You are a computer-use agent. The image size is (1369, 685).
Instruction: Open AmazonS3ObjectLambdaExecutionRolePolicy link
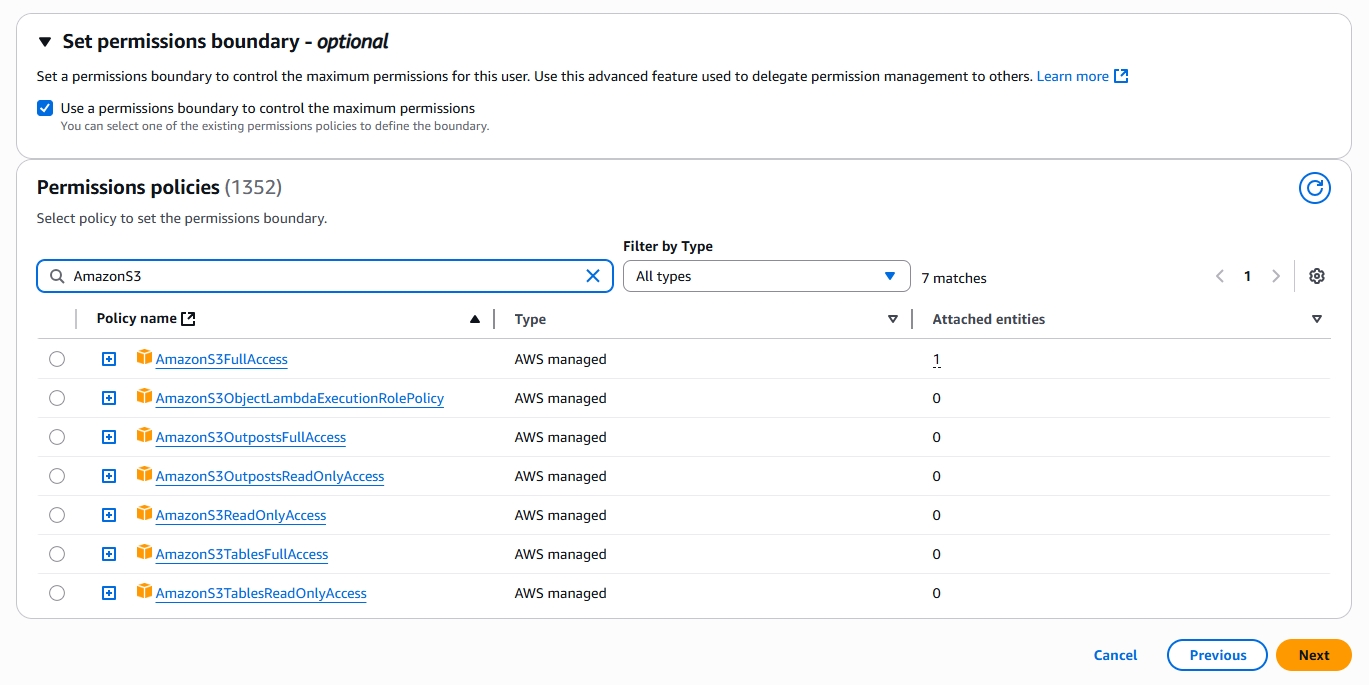(x=300, y=398)
